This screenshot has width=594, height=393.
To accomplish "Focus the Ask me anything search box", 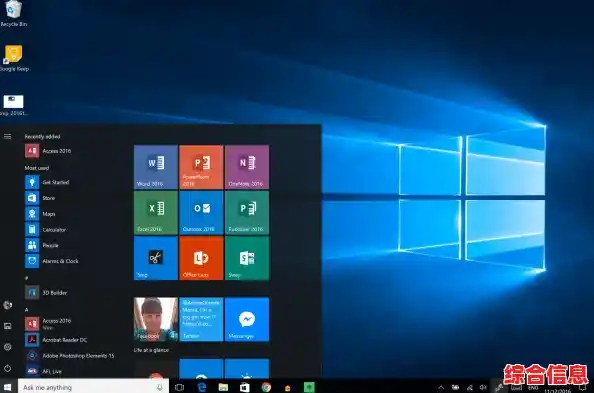I will click(93, 387).
